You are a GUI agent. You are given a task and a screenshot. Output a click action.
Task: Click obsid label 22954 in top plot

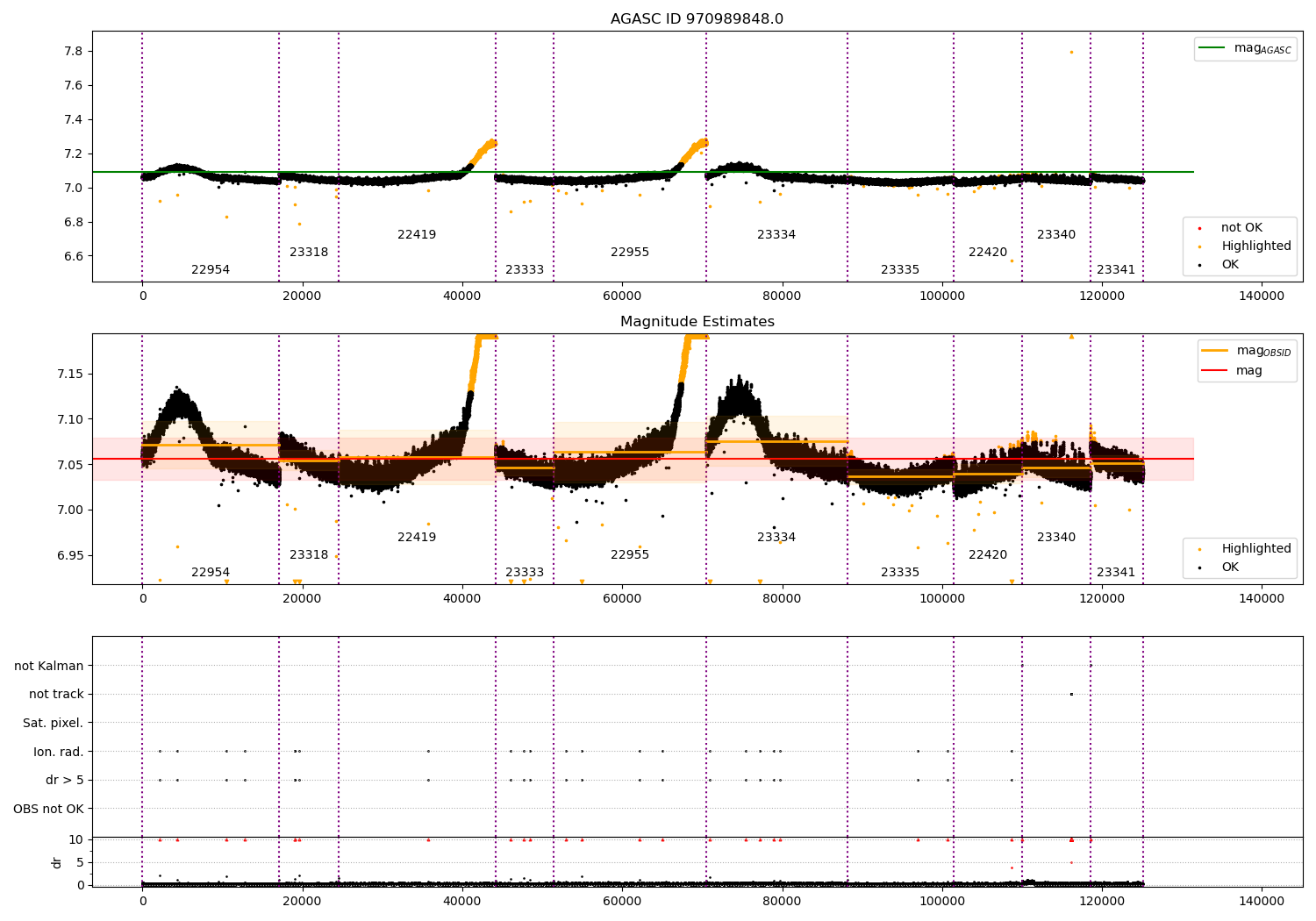click(x=211, y=270)
